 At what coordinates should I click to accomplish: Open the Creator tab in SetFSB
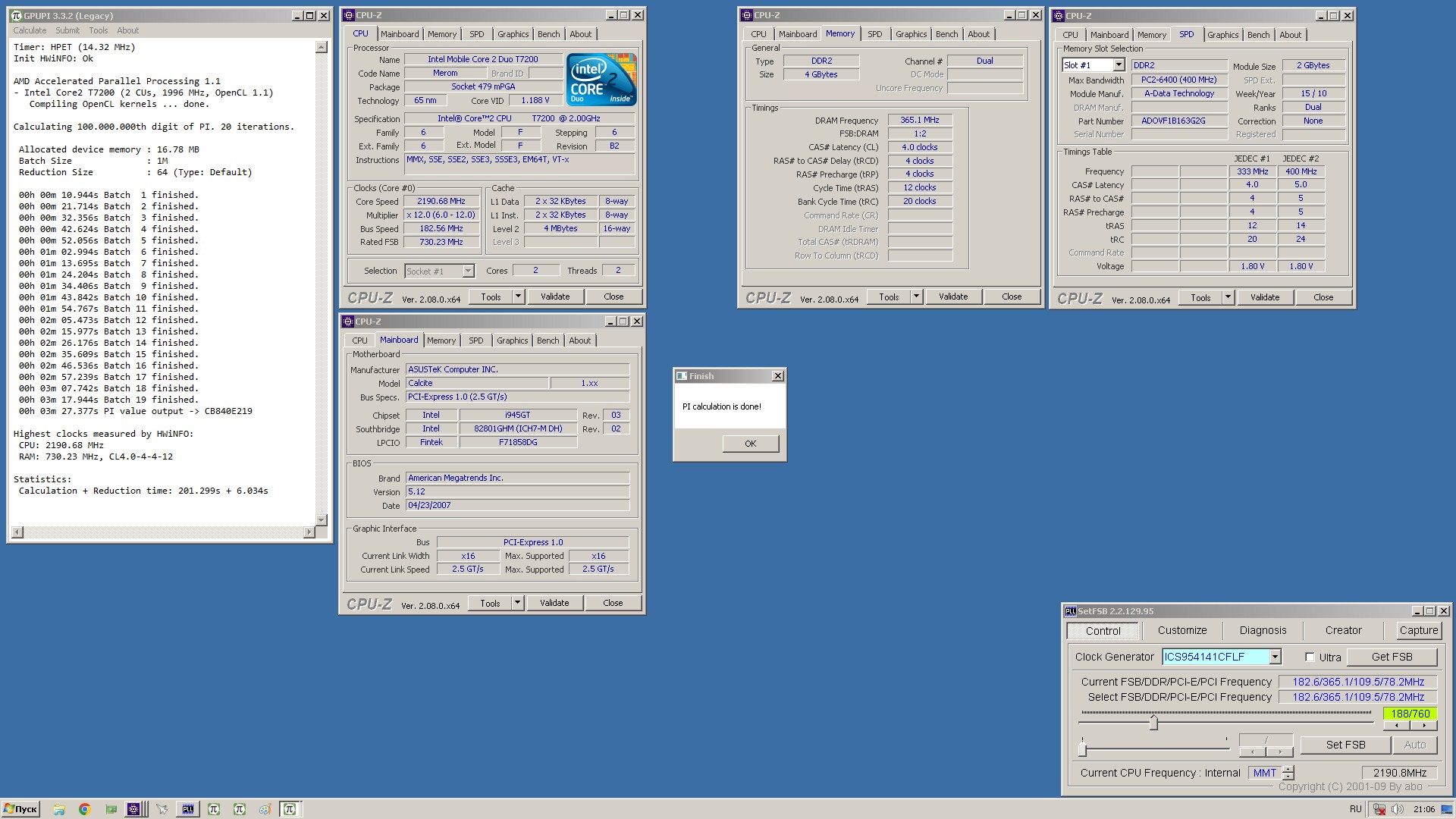pos(1343,630)
